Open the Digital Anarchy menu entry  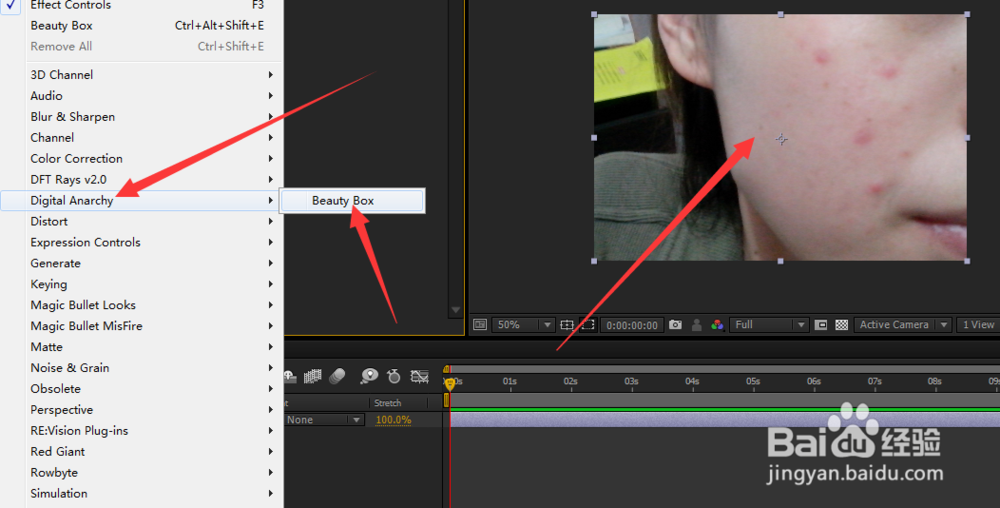[x=142, y=200]
